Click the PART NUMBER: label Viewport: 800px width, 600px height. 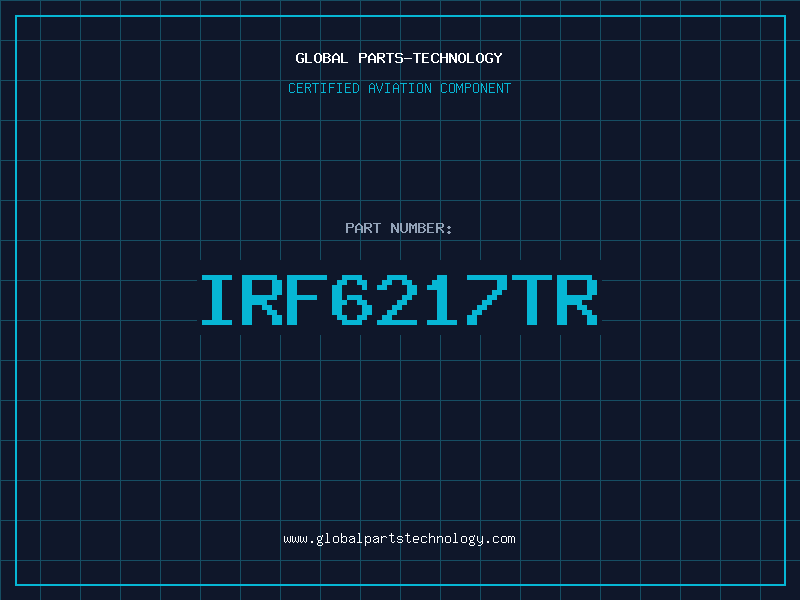[x=399, y=228]
